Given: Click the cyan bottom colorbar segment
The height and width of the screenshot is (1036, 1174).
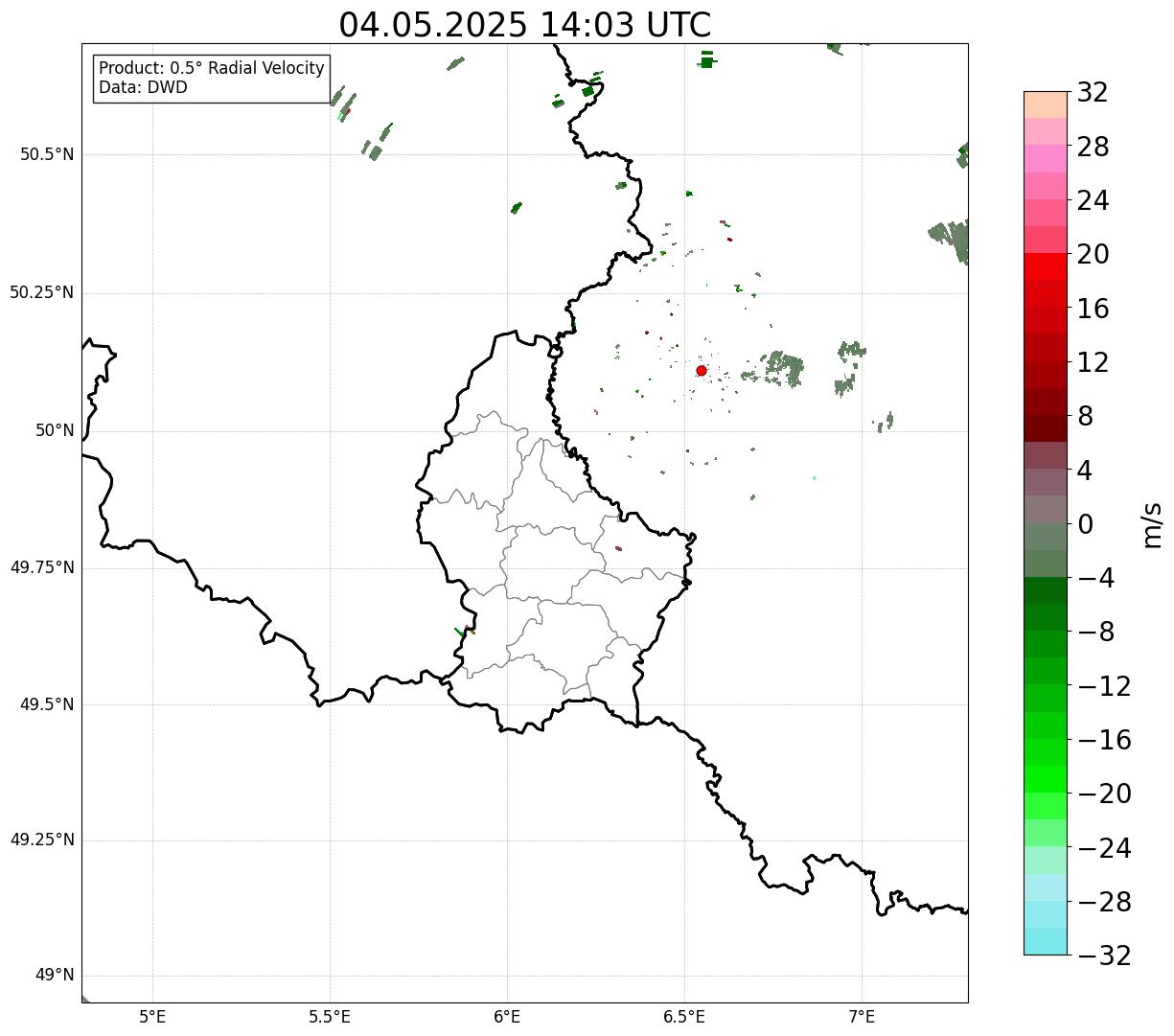Looking at the screenshot, I should click(x=1046, y=941).
